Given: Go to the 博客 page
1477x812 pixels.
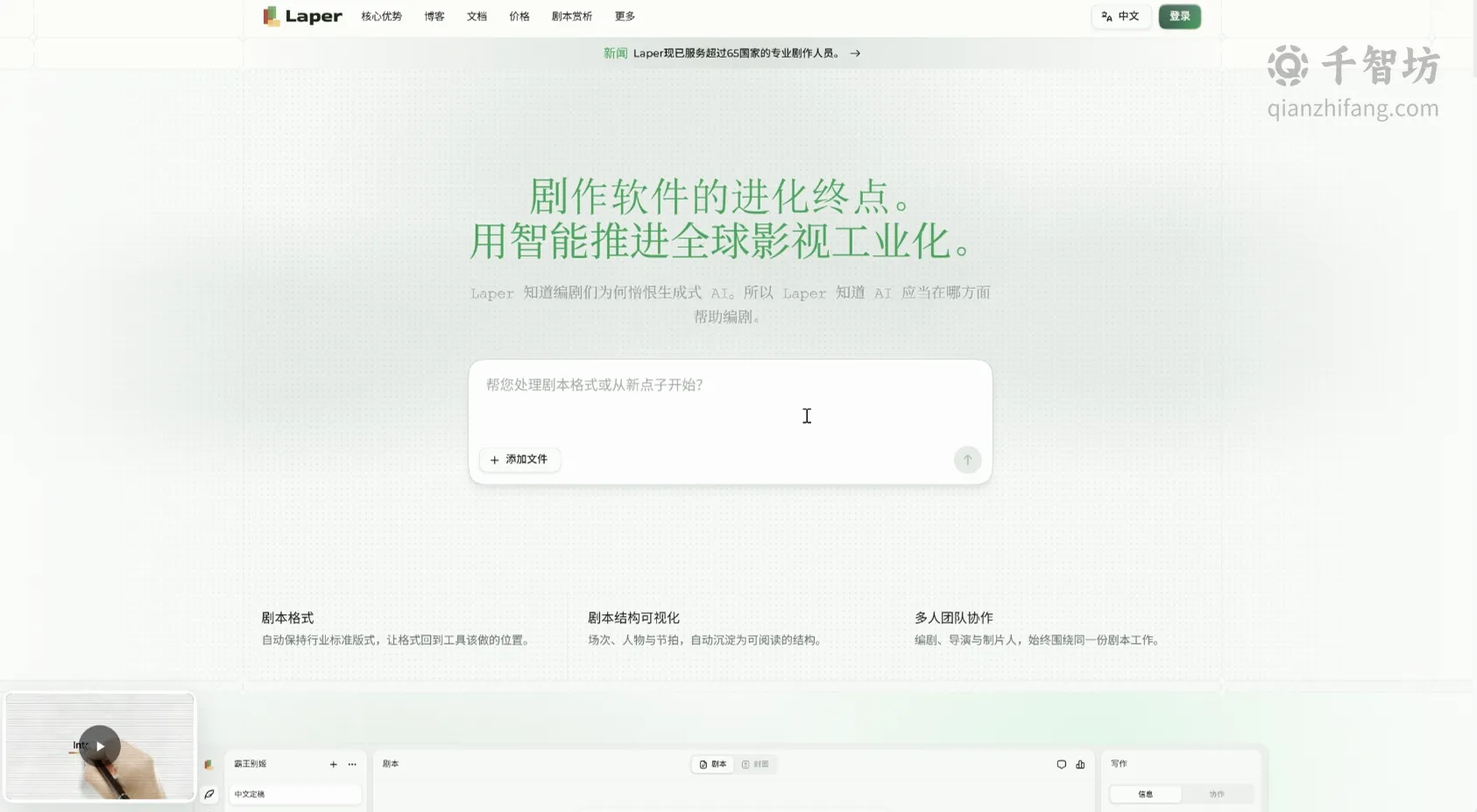Looking at the screenshot, I should [435, 17].
